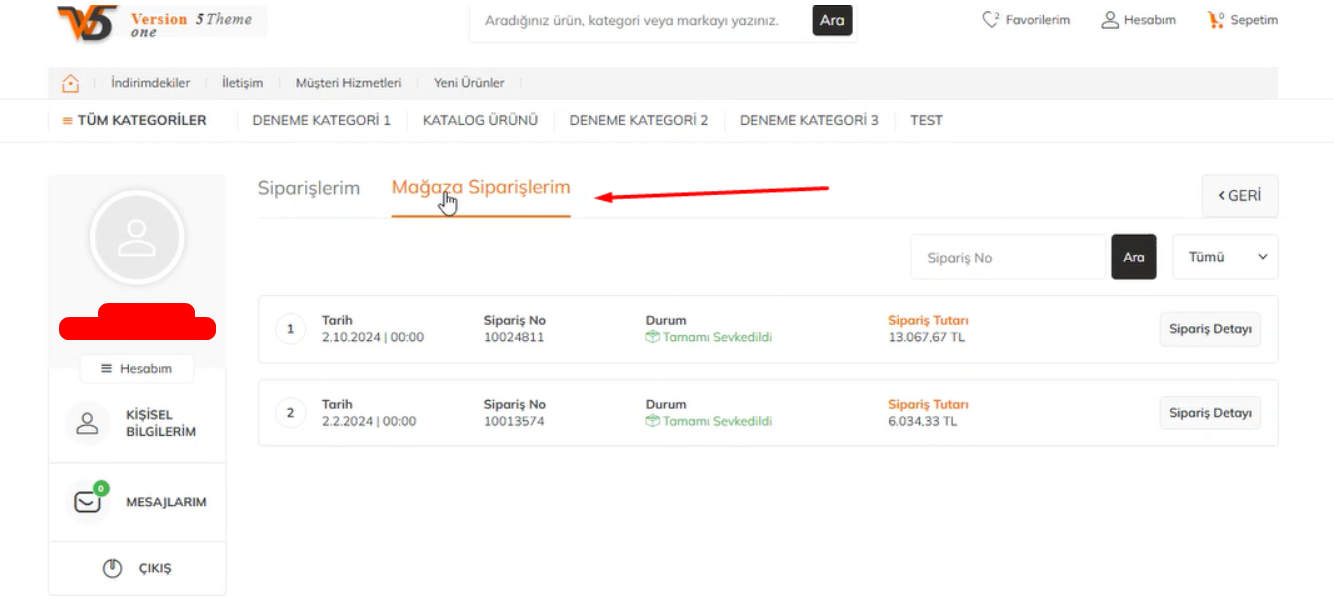This screenshot has height=613, width=1334.
Task: Select the Mağaza Siparişlerim tab
Action: click(481, 187)
